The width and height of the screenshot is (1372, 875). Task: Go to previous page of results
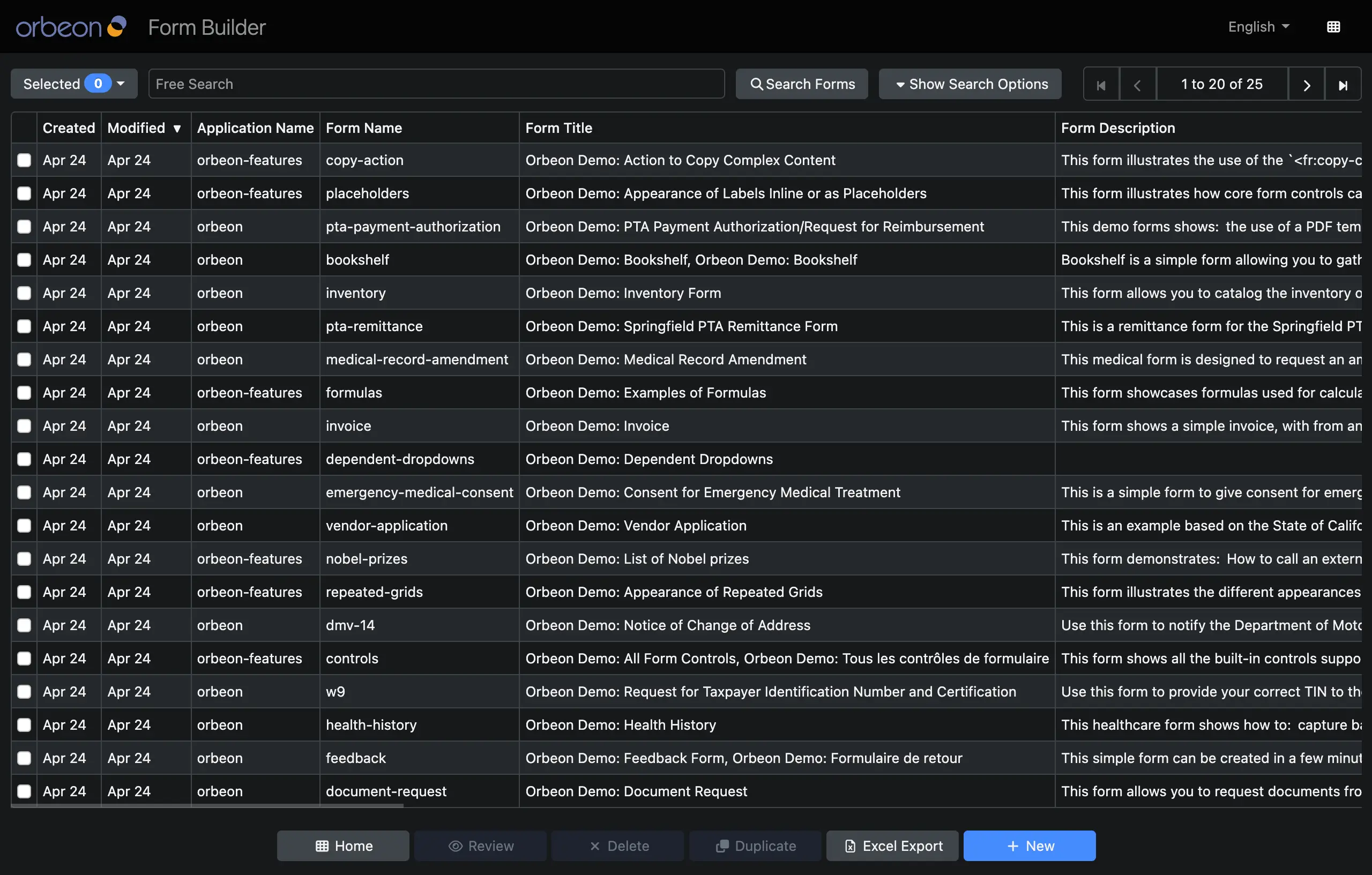point(1137,84)
